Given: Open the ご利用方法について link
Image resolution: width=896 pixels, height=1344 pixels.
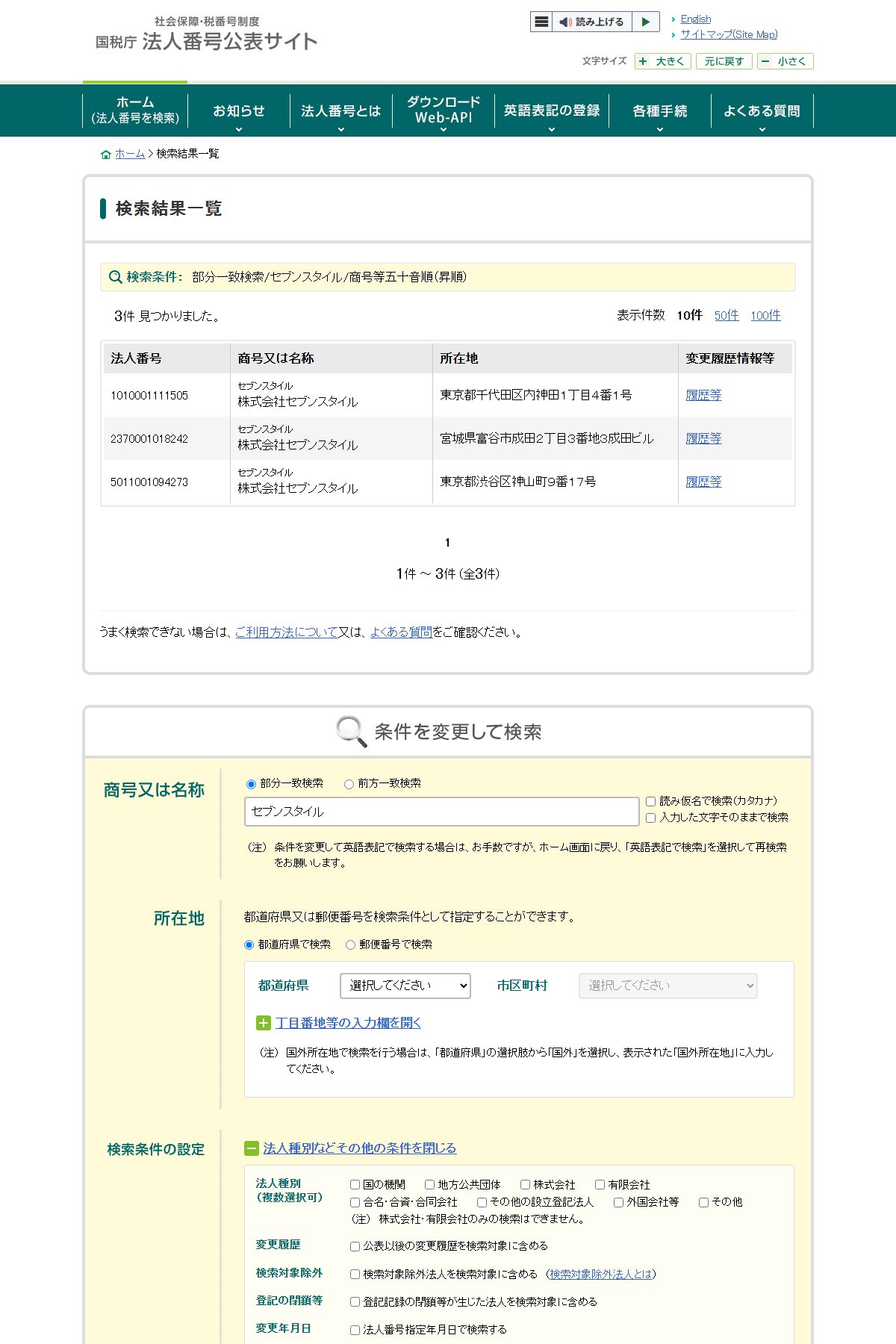Looking at the screenshot, I should click(x=287, y=632).
